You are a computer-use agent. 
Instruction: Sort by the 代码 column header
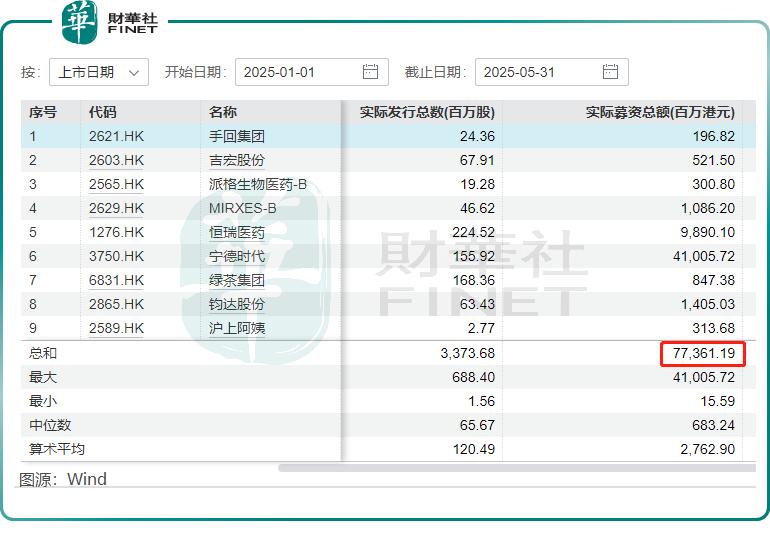coord(103,112)
